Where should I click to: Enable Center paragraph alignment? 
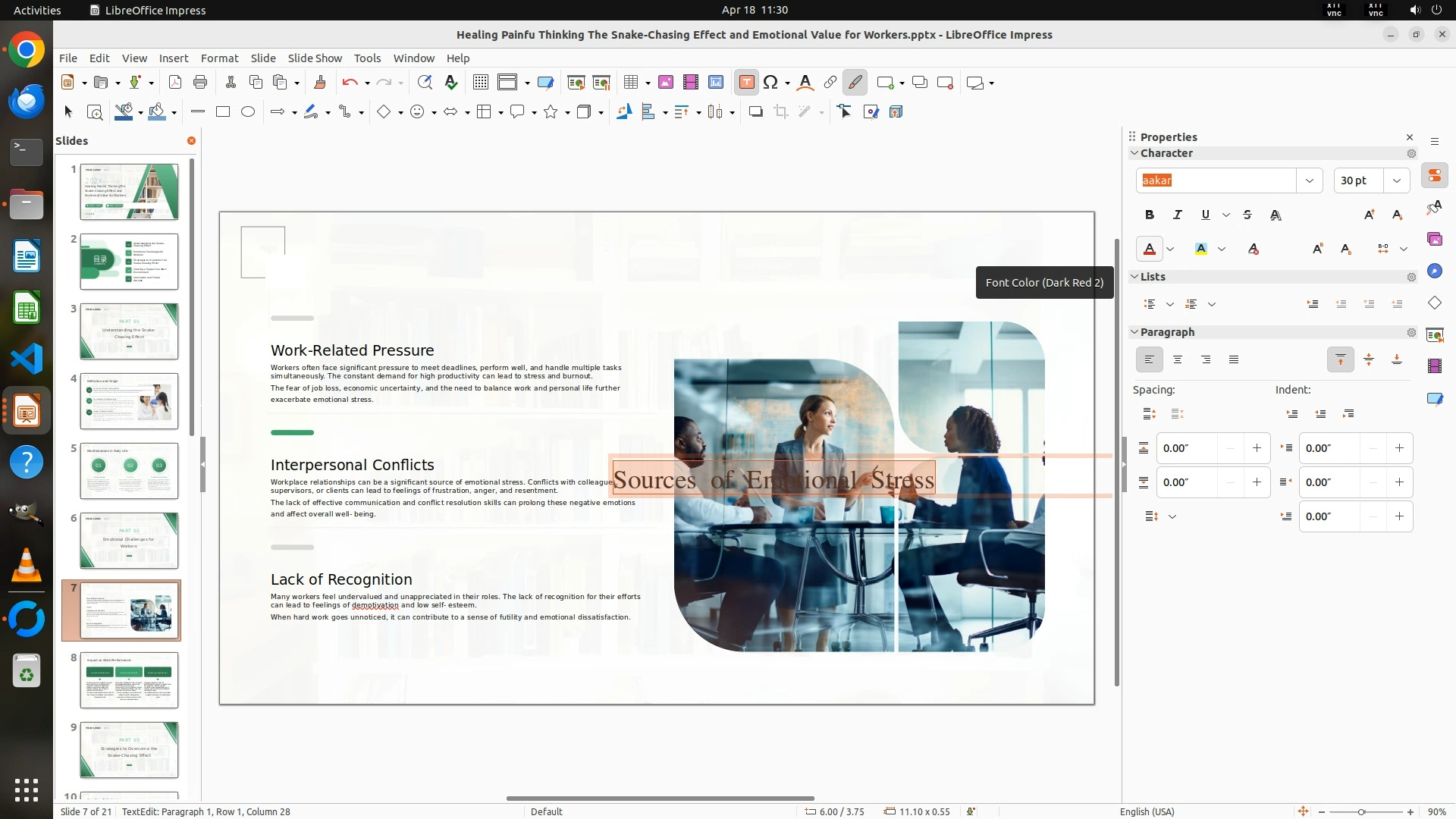[1178, 360]
